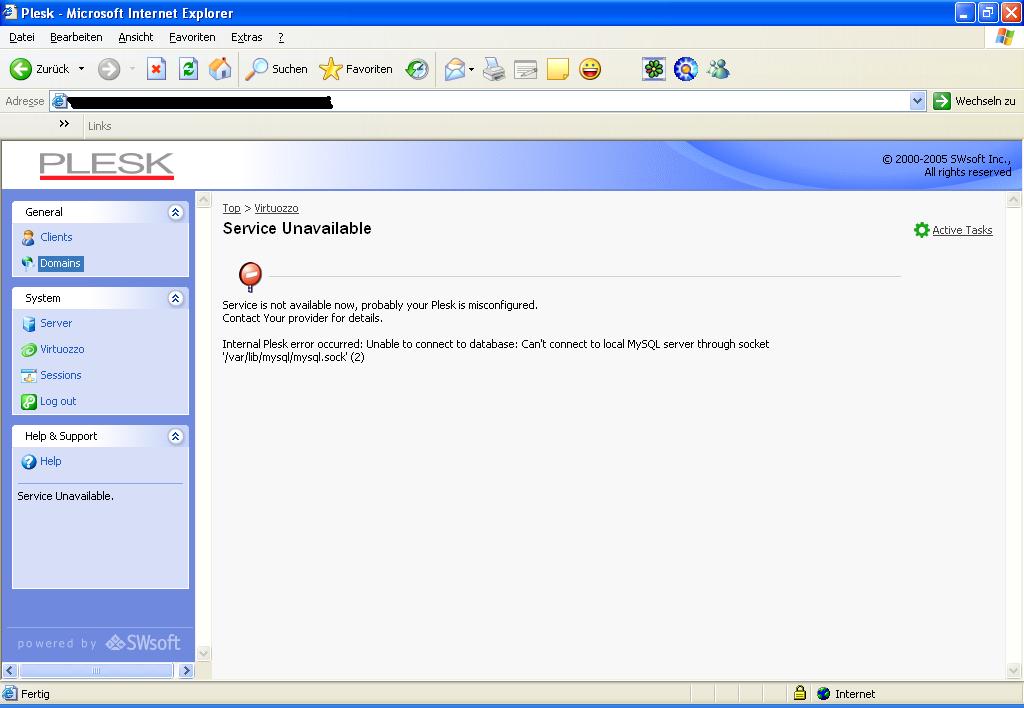Open the Sessions sidebar link
This screenshot has height=708, width=1024.
coord(61,376)
